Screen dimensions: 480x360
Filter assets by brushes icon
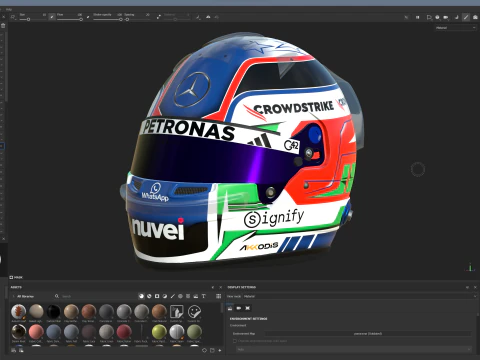click(173, 296)
